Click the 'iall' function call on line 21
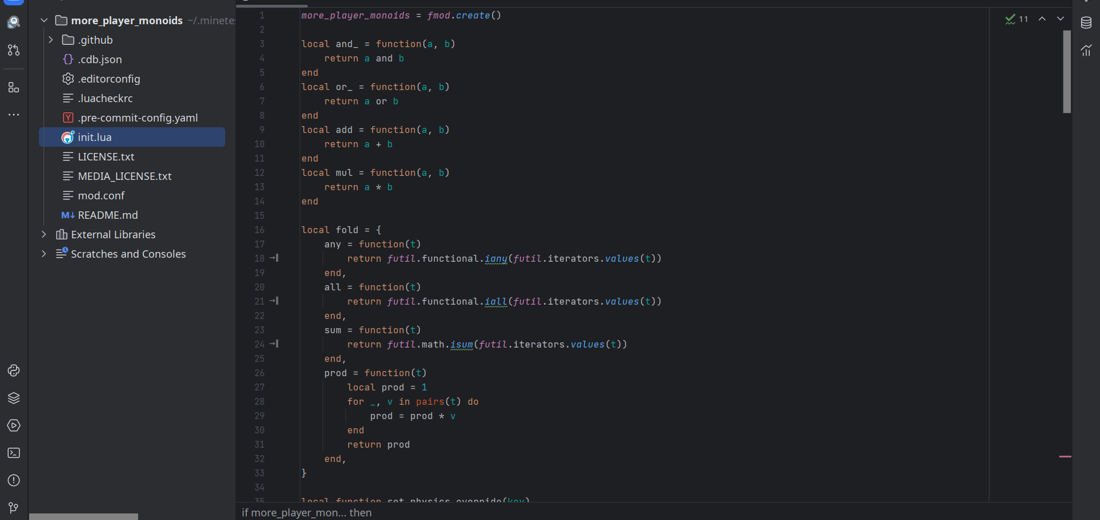1100x520 pixels. point(496,301)
